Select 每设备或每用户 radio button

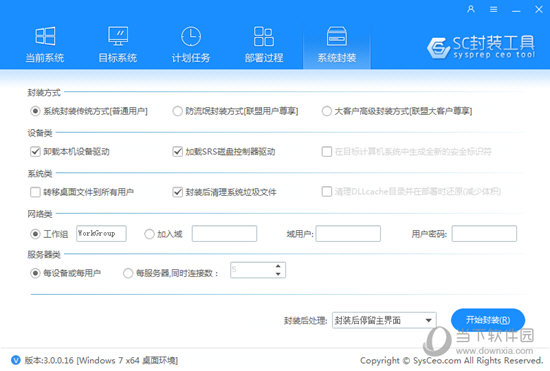35,273
